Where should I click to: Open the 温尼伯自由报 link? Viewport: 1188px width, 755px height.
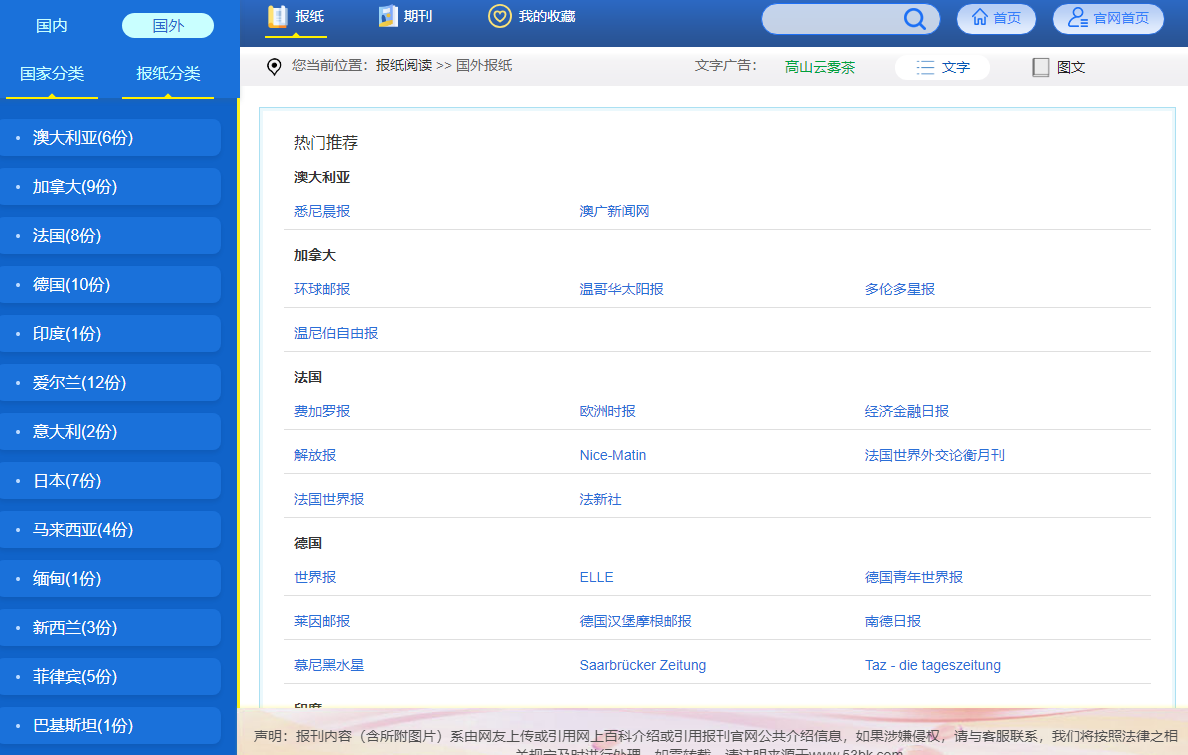pos(336,334)
